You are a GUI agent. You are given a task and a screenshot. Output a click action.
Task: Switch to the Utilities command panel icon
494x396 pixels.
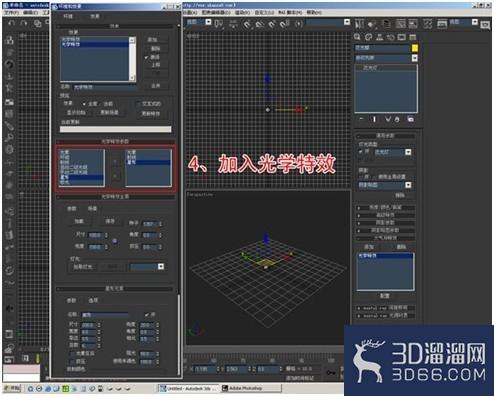tap(413, 37)
